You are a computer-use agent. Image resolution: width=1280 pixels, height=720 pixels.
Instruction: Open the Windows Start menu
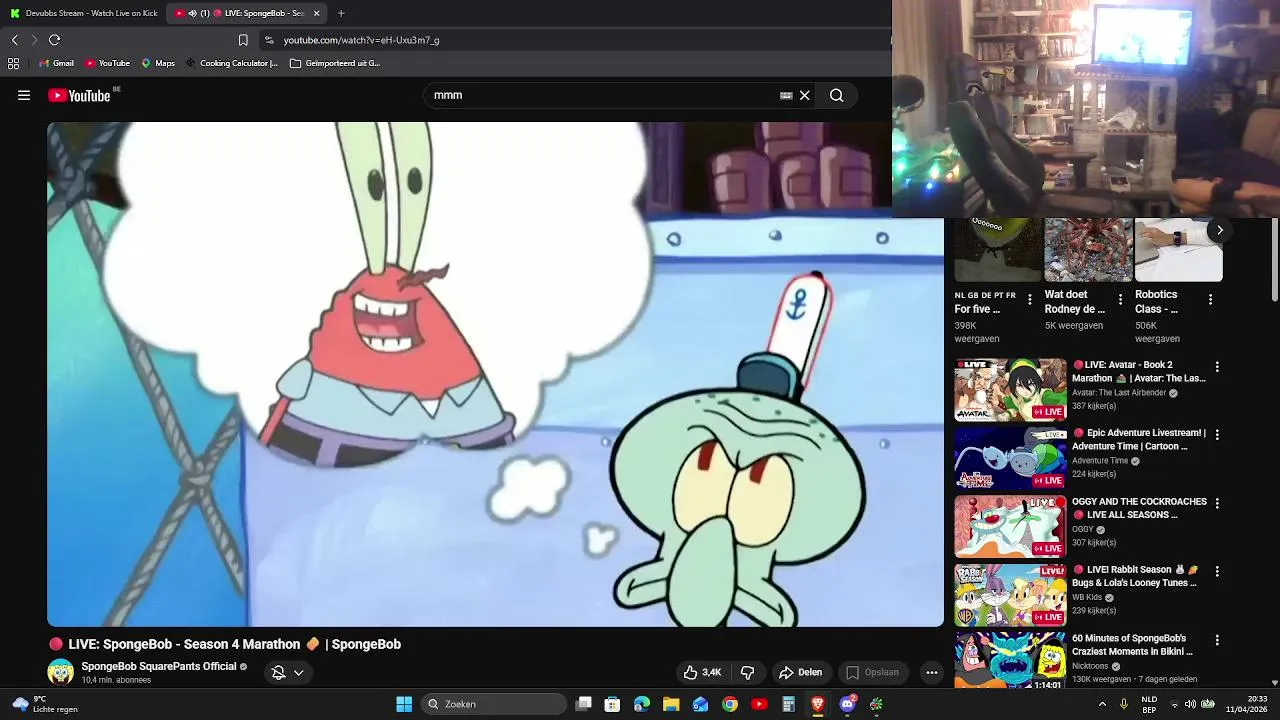point(404,704)
